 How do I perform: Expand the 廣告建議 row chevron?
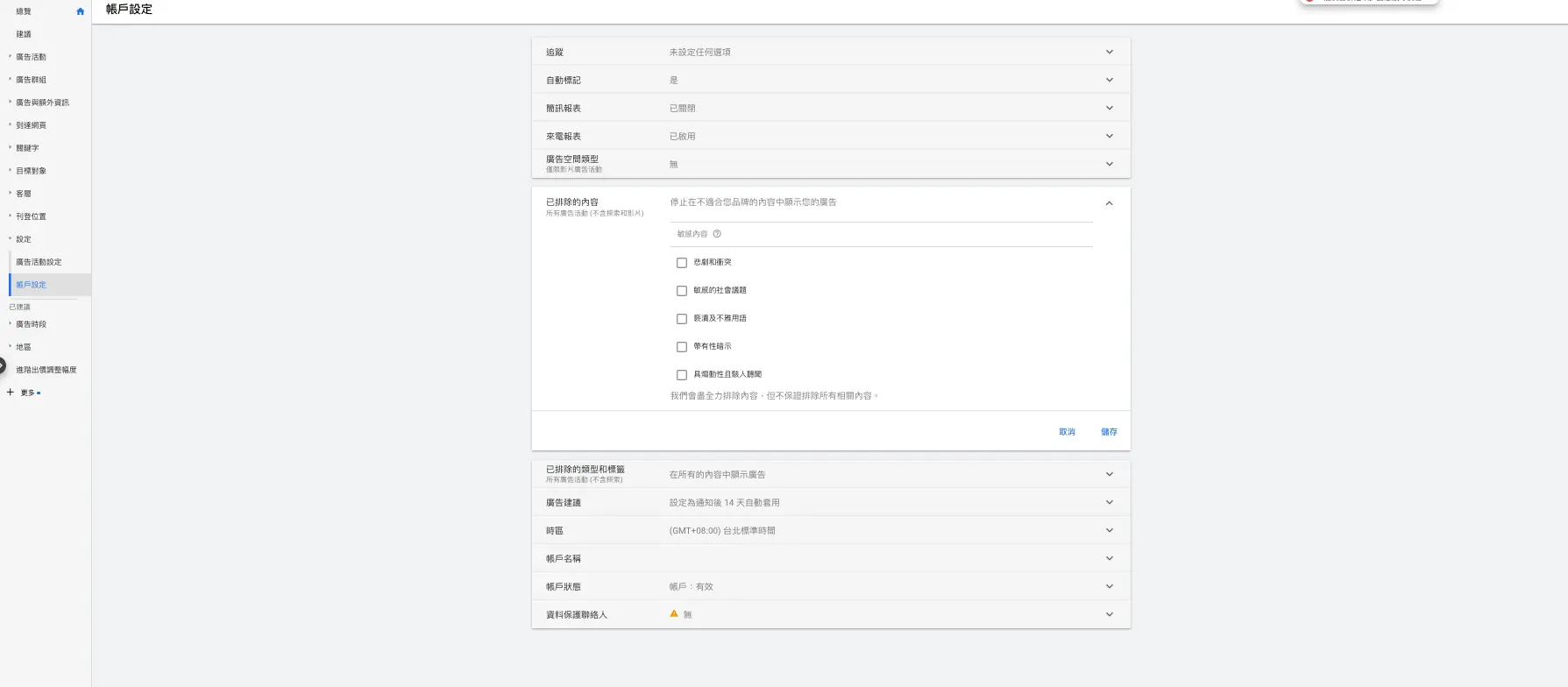coord(1110,503)
